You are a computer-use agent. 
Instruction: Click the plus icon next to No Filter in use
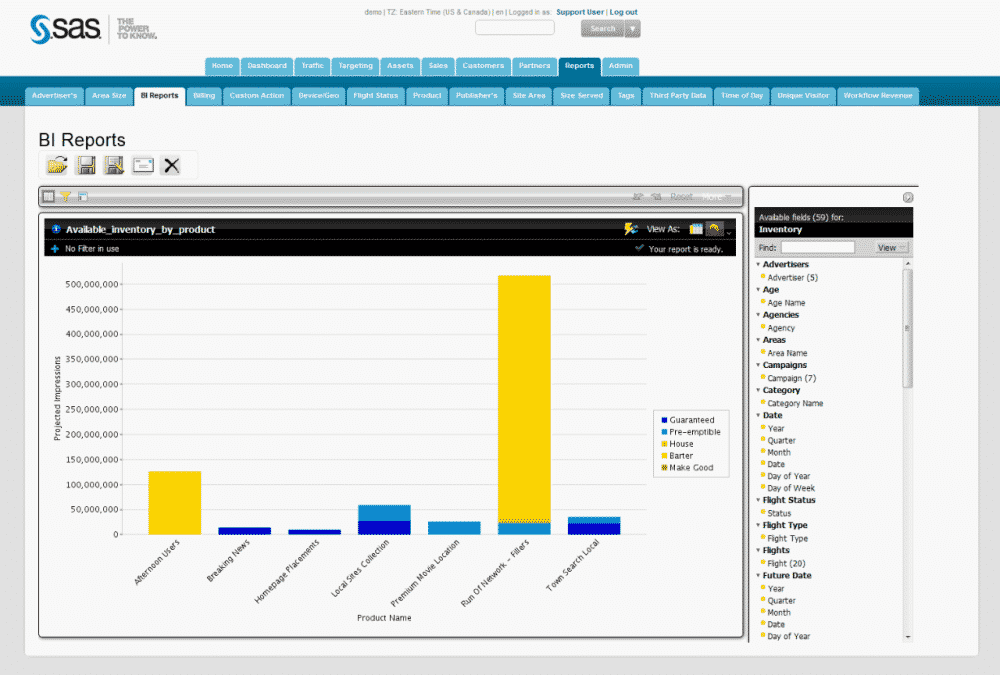[55, 248]
